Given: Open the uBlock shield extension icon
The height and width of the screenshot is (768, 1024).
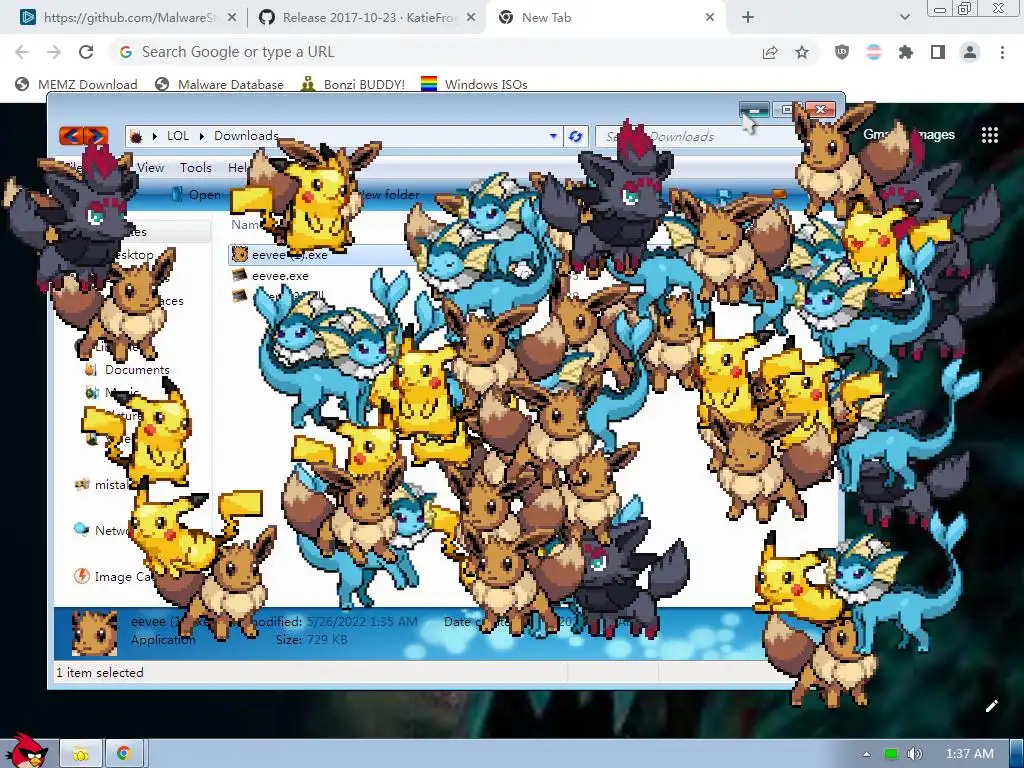Looking at the screenshot, I should pos(842,52).
